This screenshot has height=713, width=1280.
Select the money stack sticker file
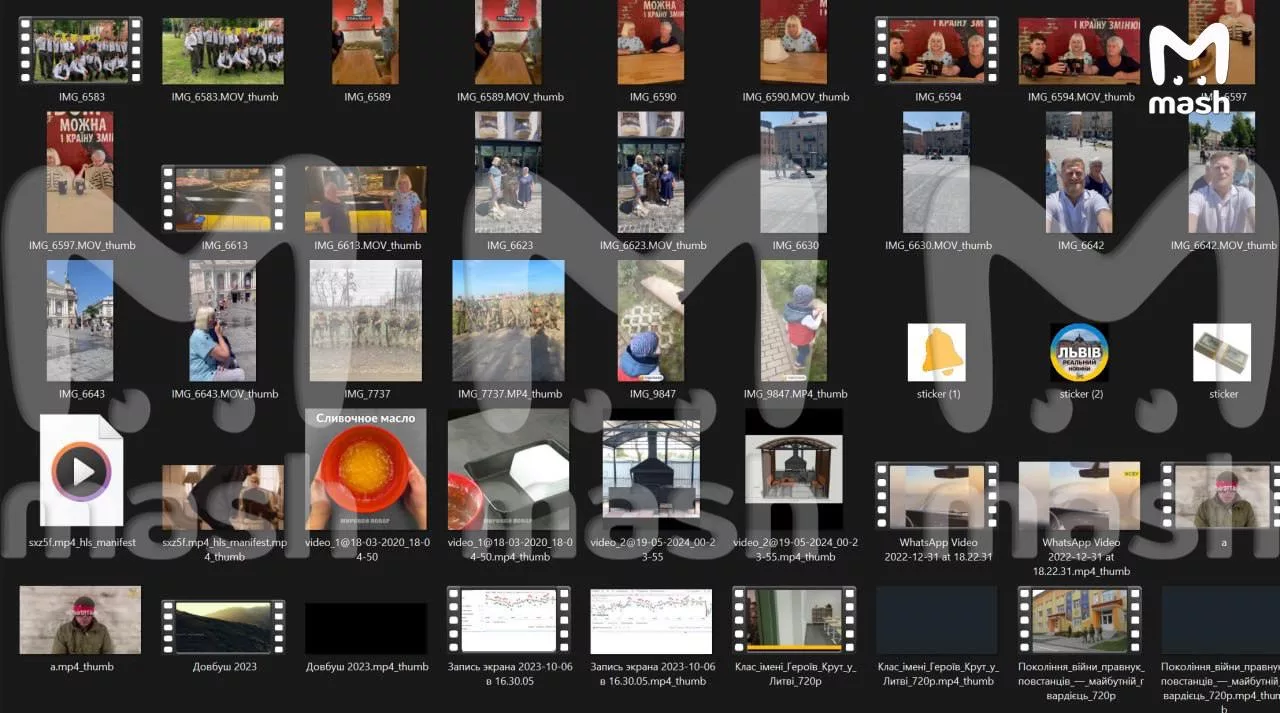1222,352
